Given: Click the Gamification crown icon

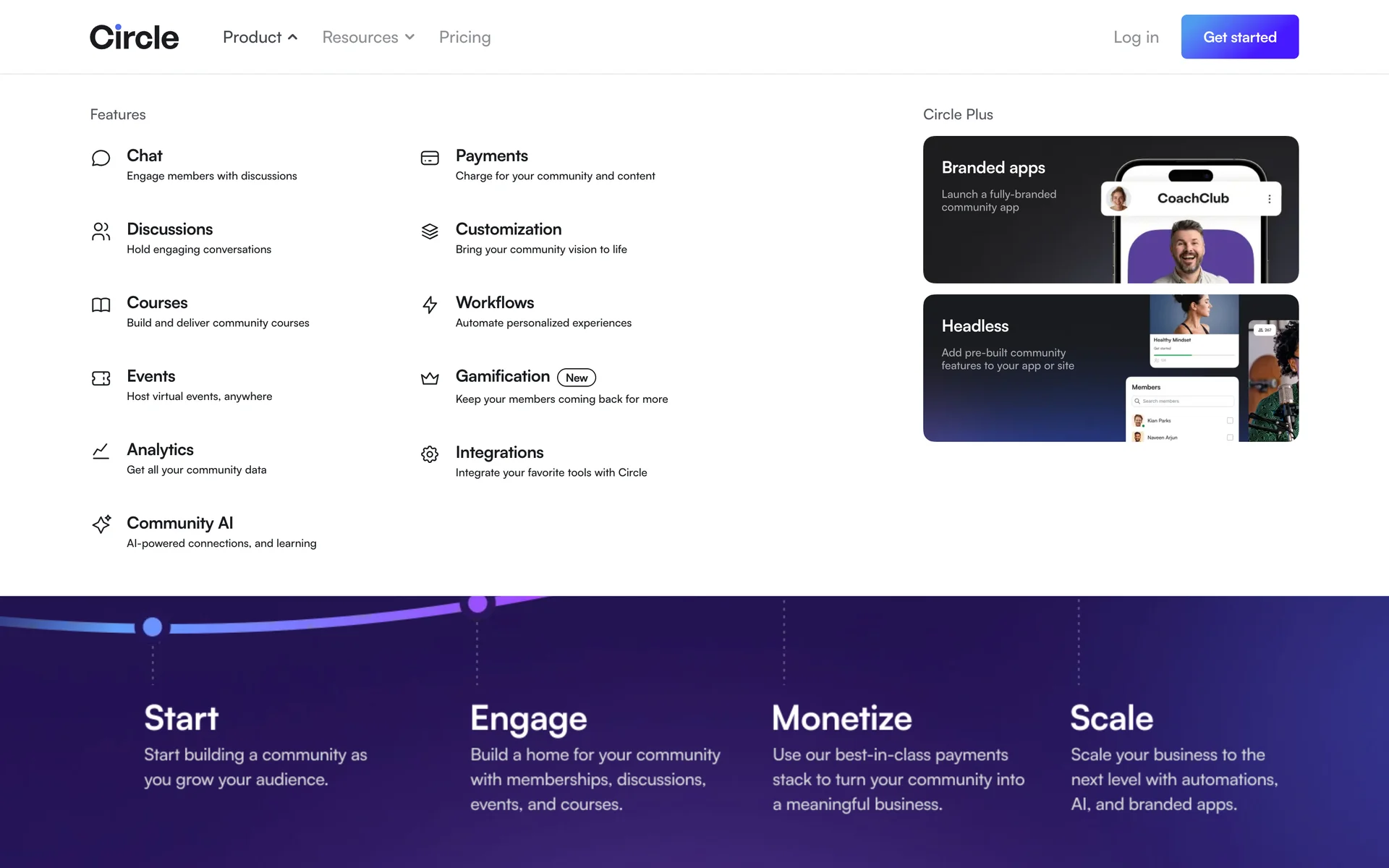Looking at the screenshot, I should pyautogui.click(x=430, y=378).
